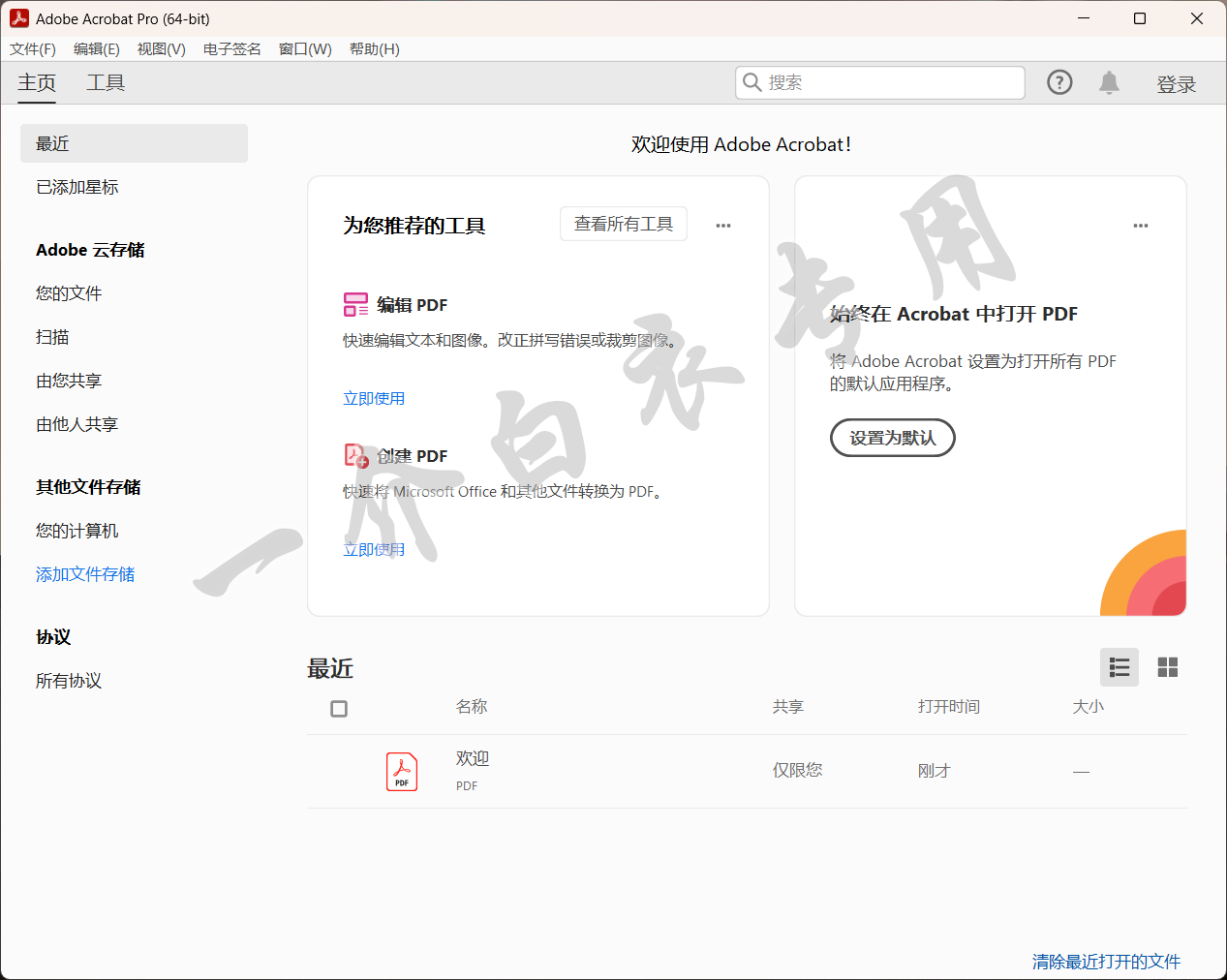The width and height of the screenshot is (1227, 980).
Task: Open the 窗口(W) menu
Action: coord(305,49)
